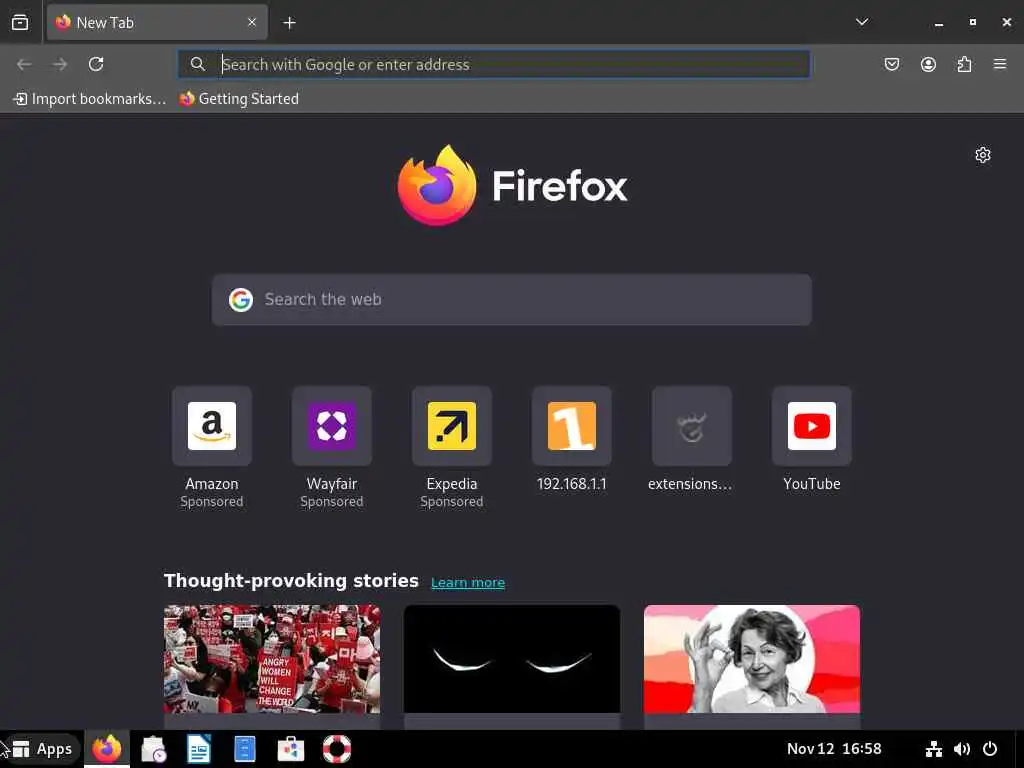The height and width of the screenshot is (768, 1024).
Task: Open the Extensions puzzle icon
Action: click(964, 64)
